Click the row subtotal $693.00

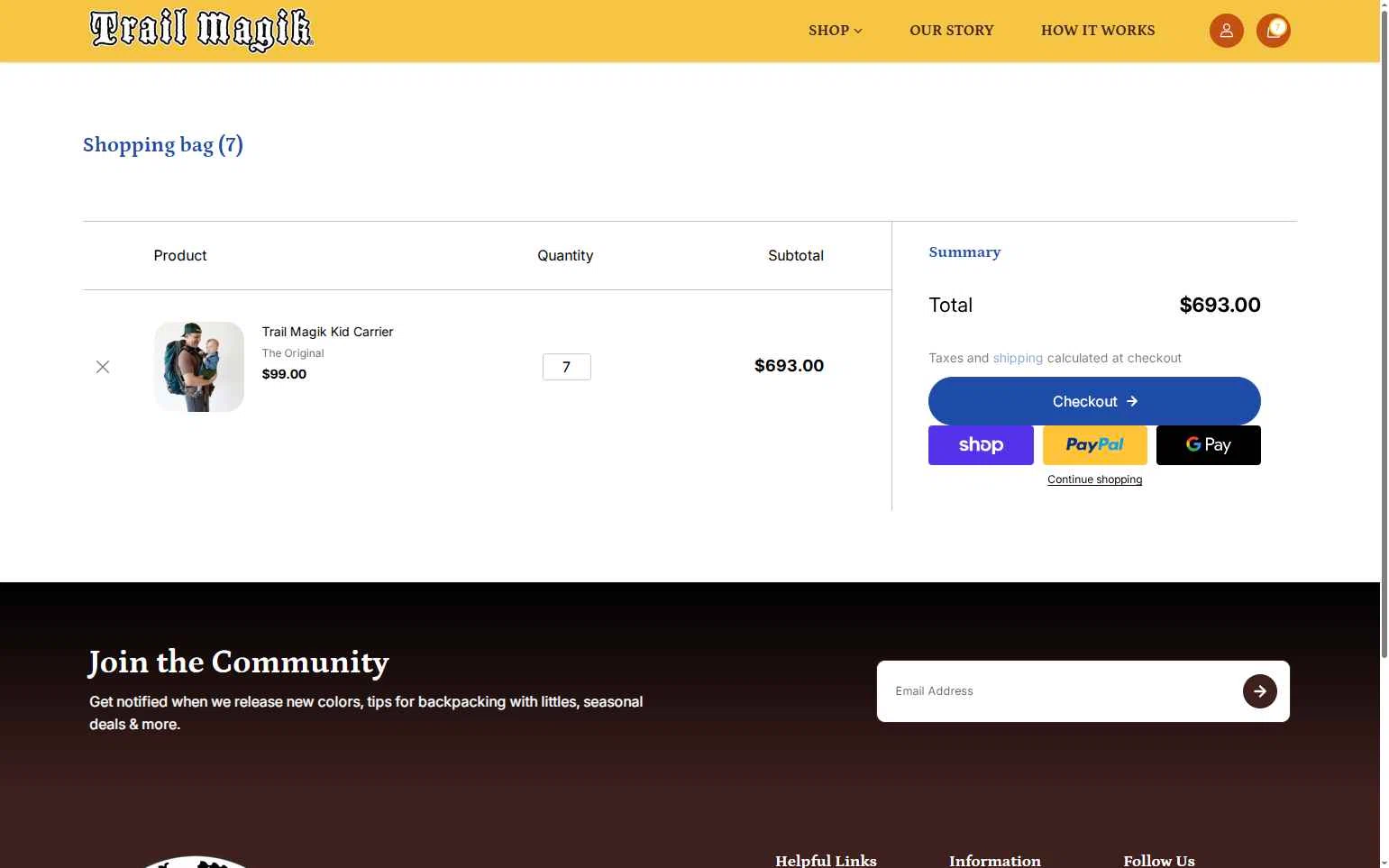pos(789,366)
